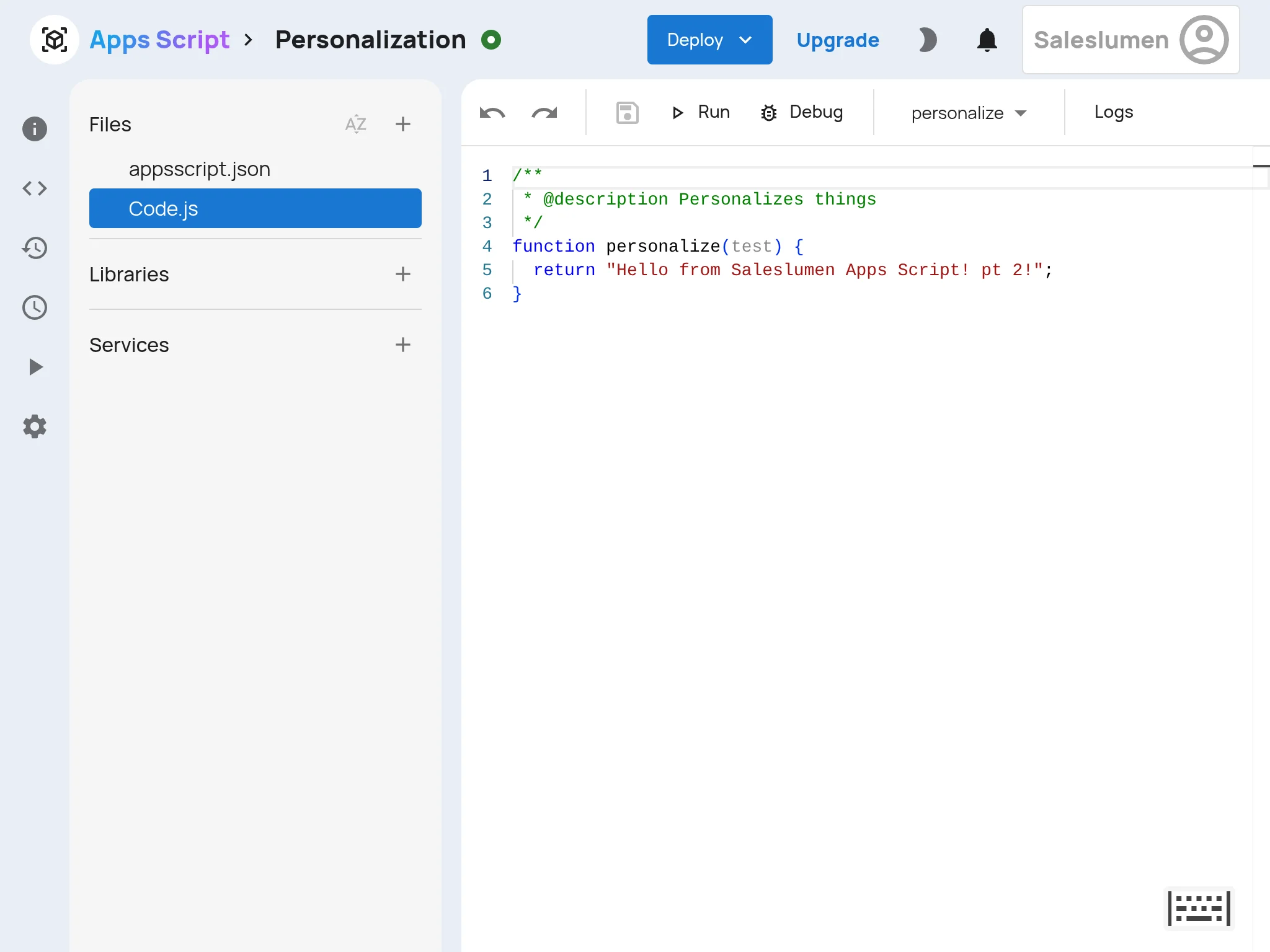Viewport: 1270px width, 952px height.
Task: Click the Personalization project title
Action: coord(371,40)
